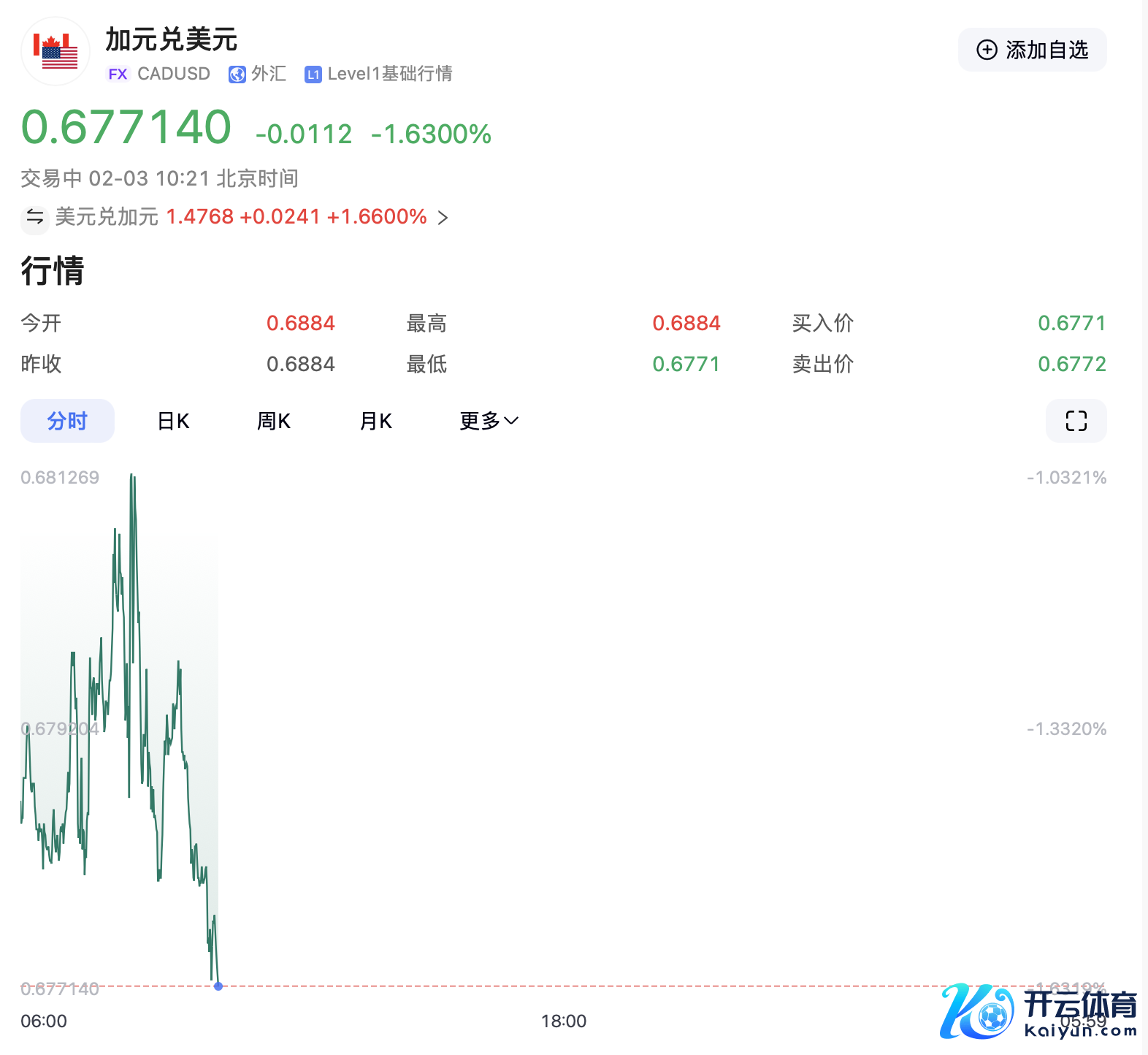Click the Canada-US flag currency pair icon

click(x=56, y=51)
